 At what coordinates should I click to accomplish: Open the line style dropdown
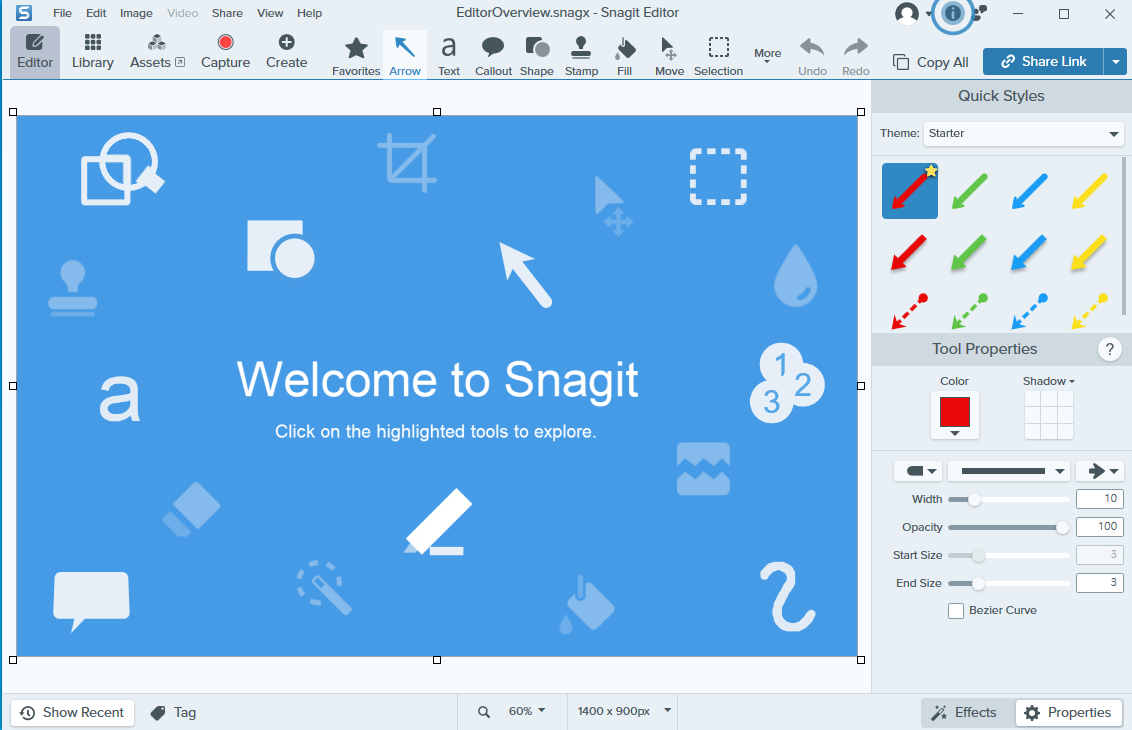(x=1009, y=471)
